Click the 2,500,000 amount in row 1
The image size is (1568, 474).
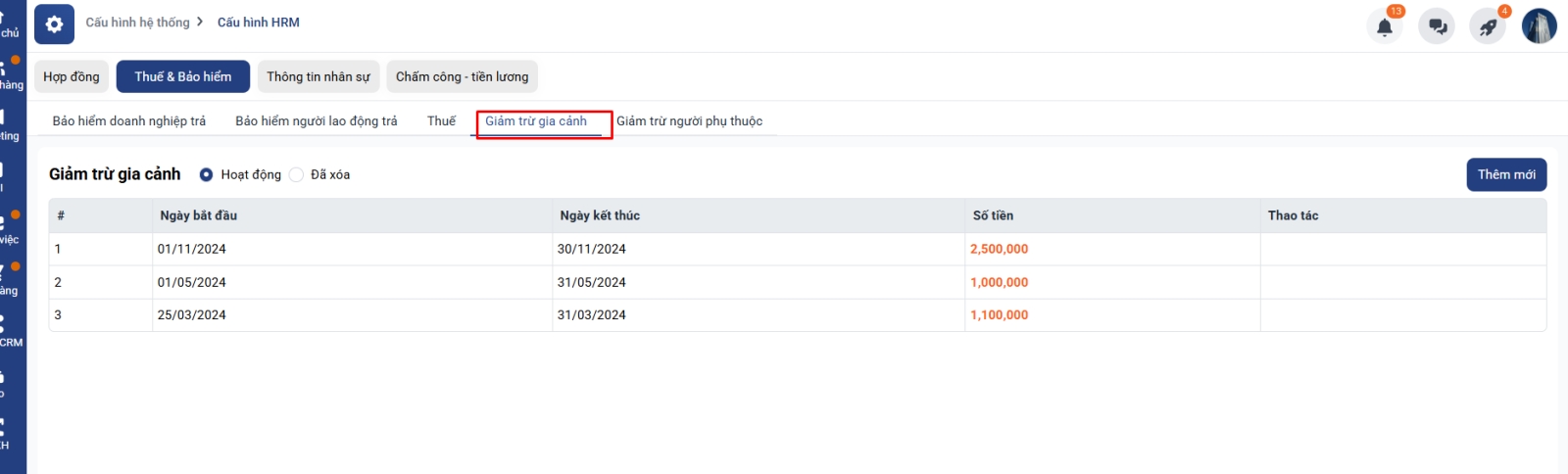point(999,249)
